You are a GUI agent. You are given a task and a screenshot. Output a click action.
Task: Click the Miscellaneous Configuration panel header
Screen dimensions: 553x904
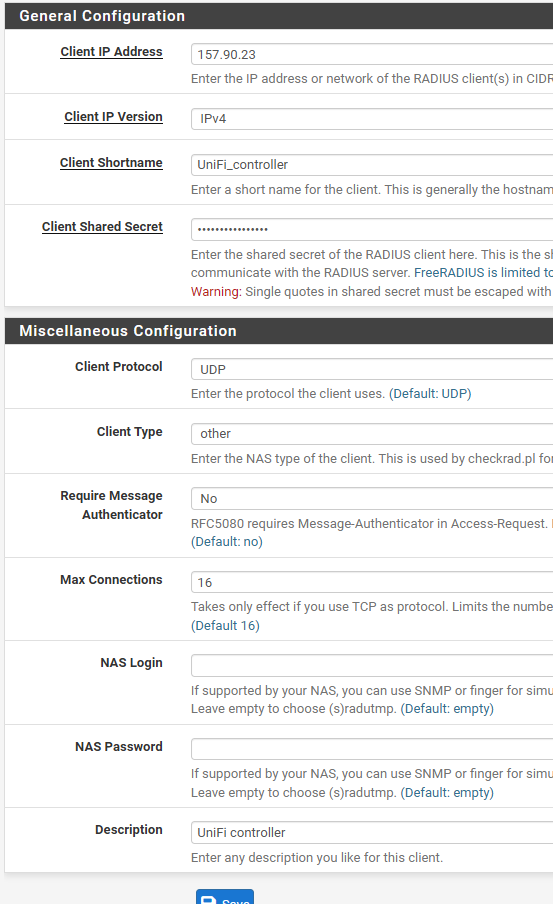click(279, 331)
